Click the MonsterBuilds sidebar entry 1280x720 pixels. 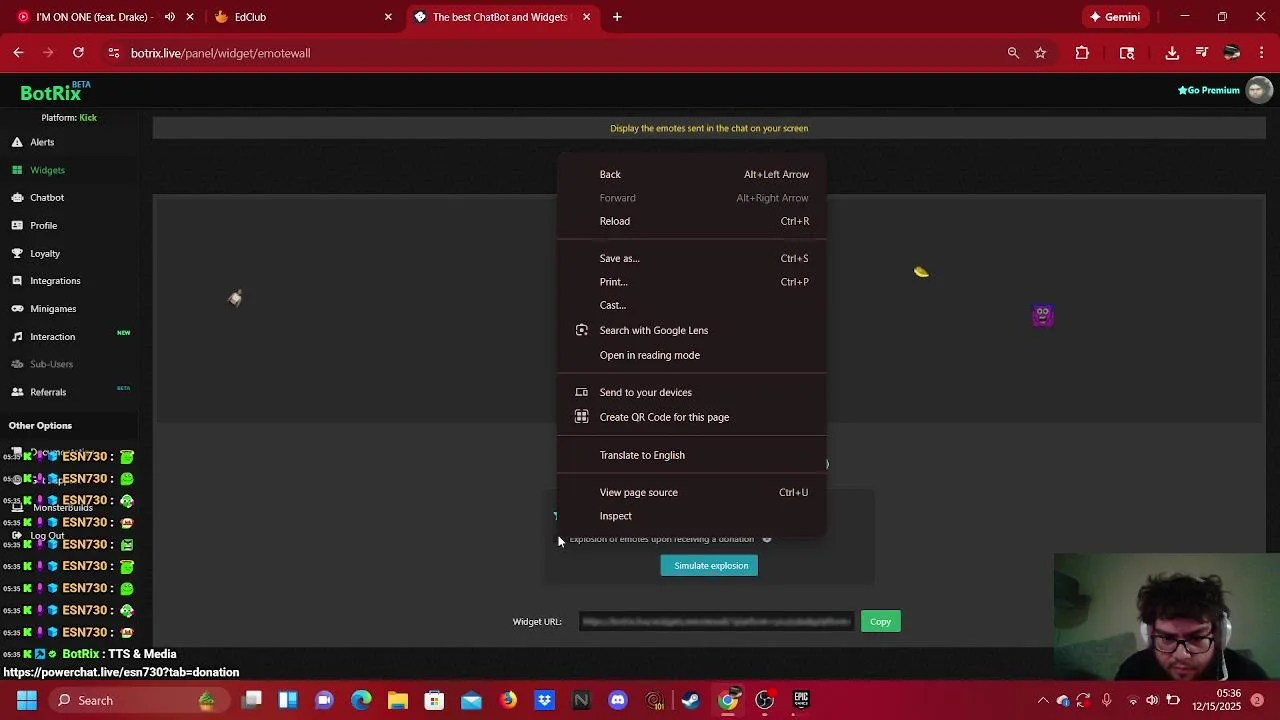point(62,508)
